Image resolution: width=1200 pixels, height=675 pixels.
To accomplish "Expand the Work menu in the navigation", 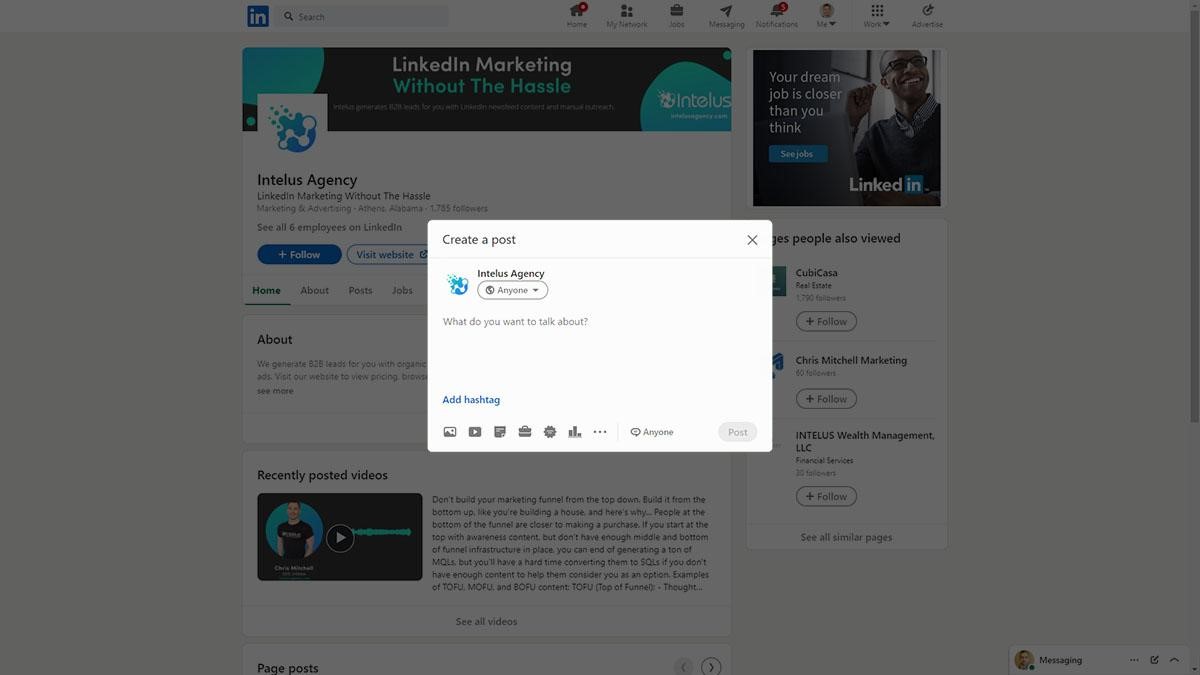I will (876, 15).
